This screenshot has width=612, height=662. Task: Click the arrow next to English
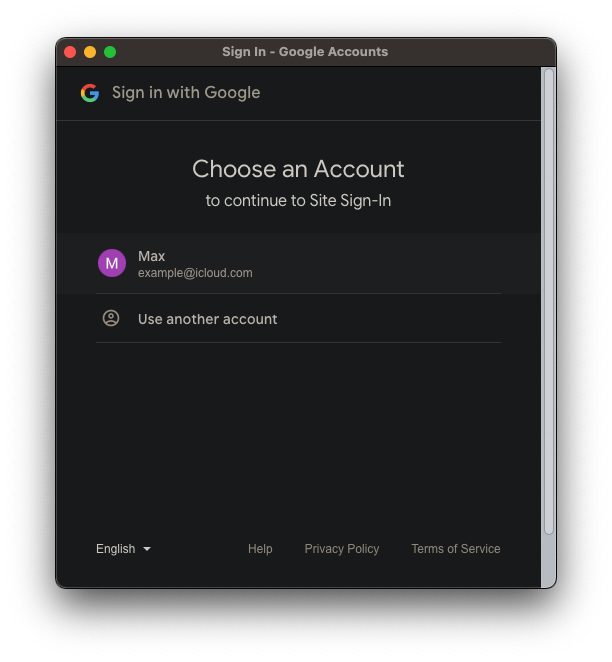(147, 549)
